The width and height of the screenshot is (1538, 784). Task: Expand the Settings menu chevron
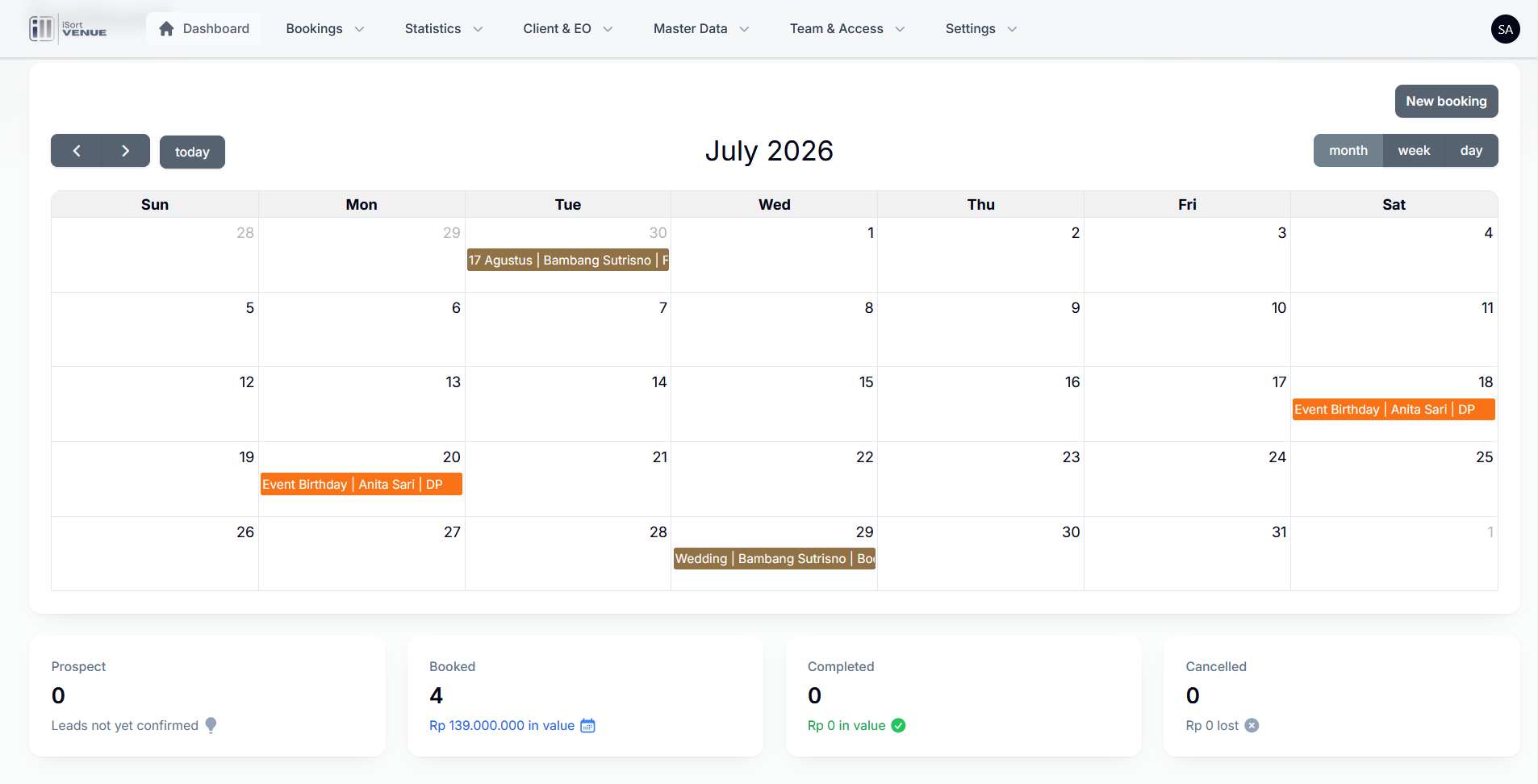pos(1012,29)
